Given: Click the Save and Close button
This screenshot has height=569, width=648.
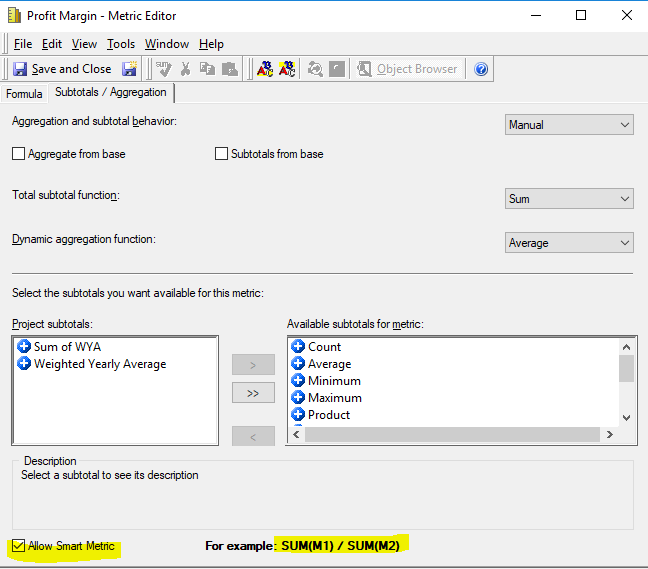Looking at the screenshot, I should click(x=62, y=69).
